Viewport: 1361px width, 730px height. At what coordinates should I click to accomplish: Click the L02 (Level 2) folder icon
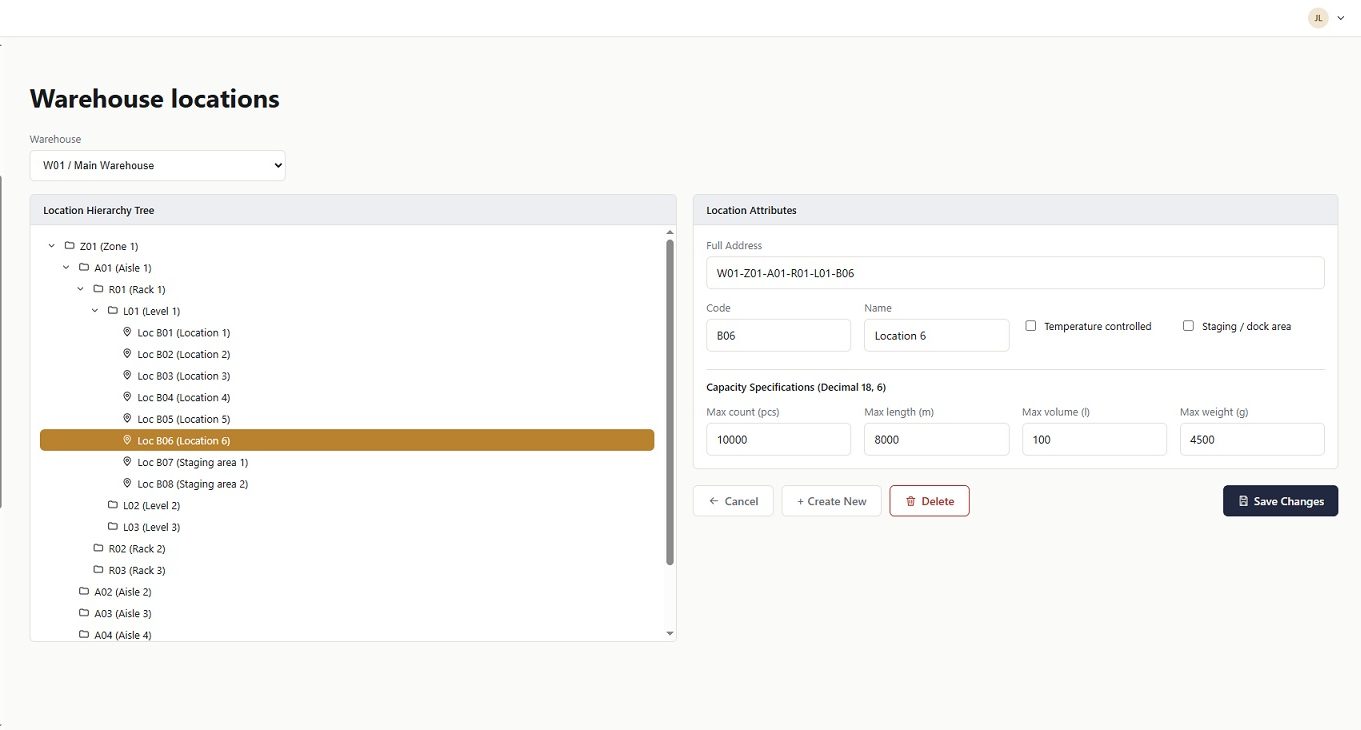click(113, 505)
